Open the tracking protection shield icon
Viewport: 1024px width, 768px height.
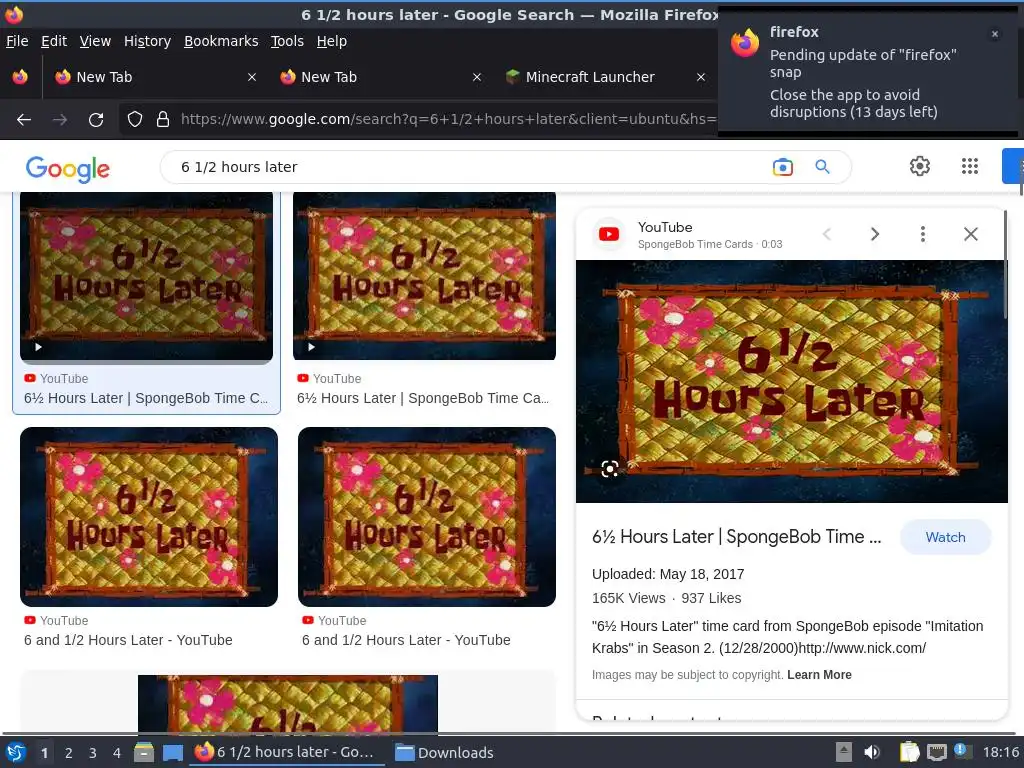click(x=135, y=119)
